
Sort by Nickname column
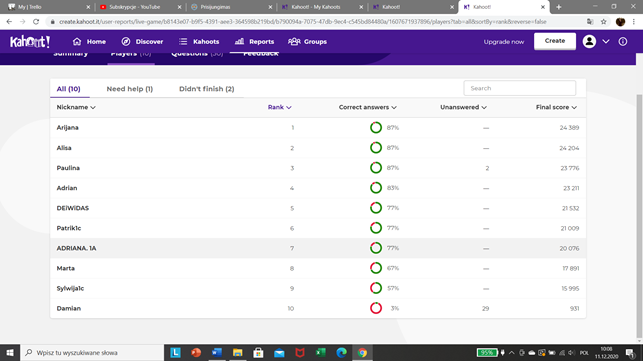76,107
